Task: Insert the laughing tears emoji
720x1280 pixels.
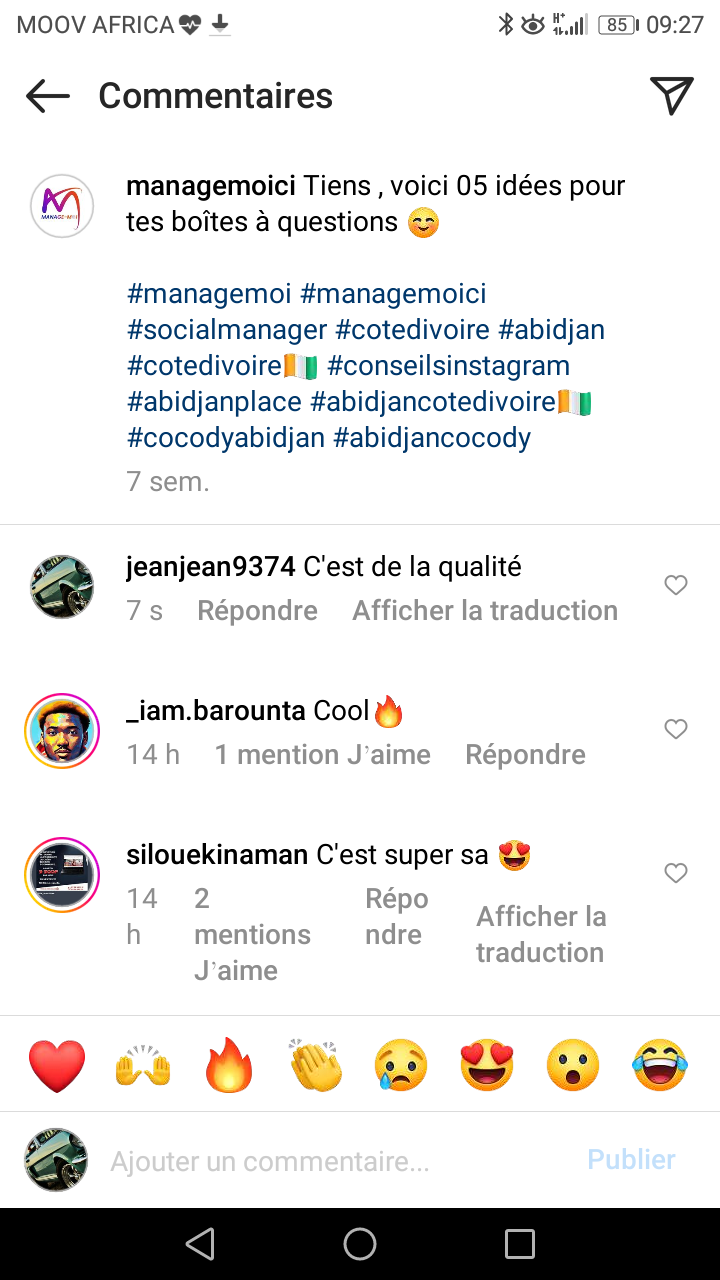Action: tap(659, 1065)
